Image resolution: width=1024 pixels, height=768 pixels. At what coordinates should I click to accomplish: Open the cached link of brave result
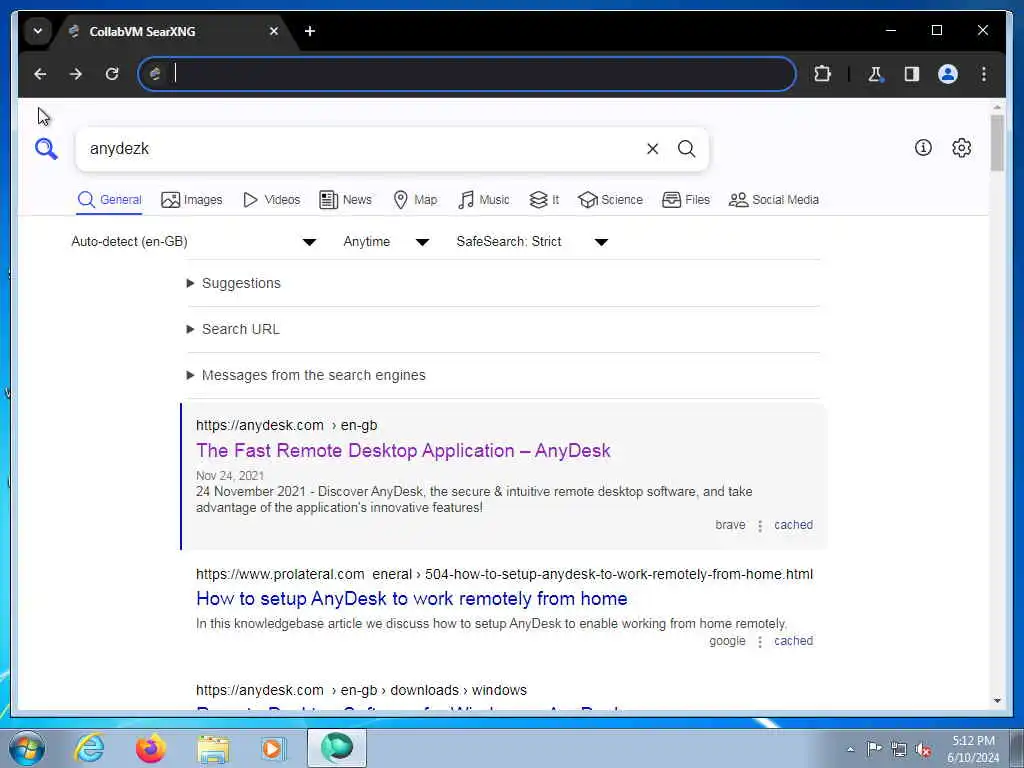(x=793, y=525)
